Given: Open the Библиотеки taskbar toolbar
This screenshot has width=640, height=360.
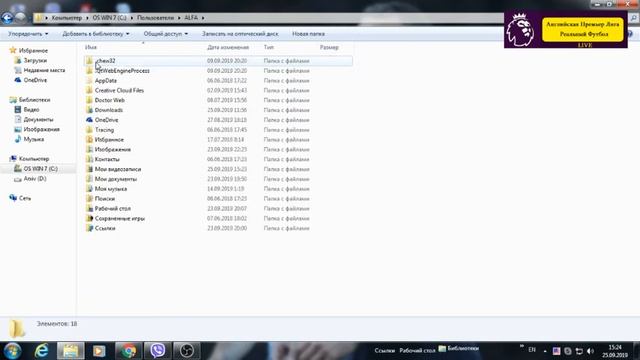Looking at the screenshot, I should (459, 349).
